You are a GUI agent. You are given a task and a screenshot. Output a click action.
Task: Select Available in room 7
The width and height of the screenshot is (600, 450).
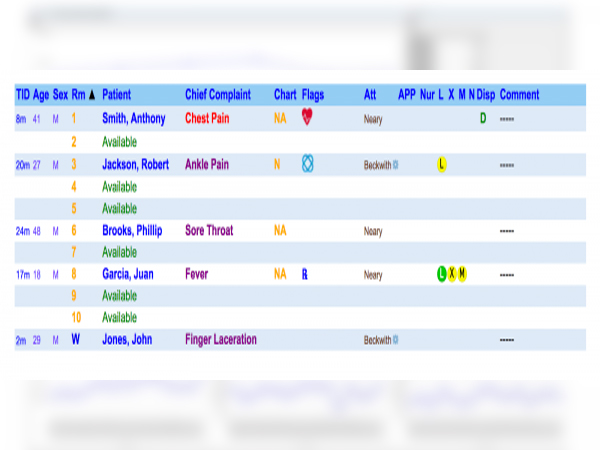[x=119, y=252]
